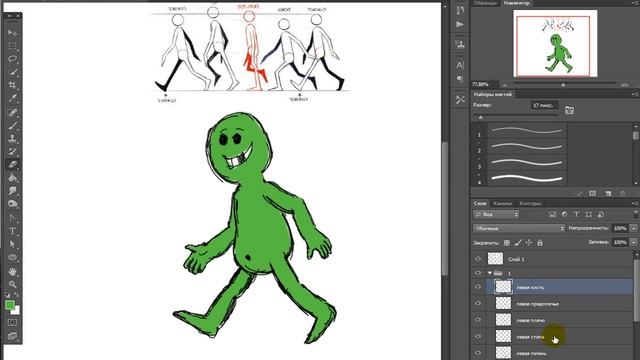Screen dimensions: 640x360
Task: Toggle Quick Mask mode
Action: click(x=12, y=322)
